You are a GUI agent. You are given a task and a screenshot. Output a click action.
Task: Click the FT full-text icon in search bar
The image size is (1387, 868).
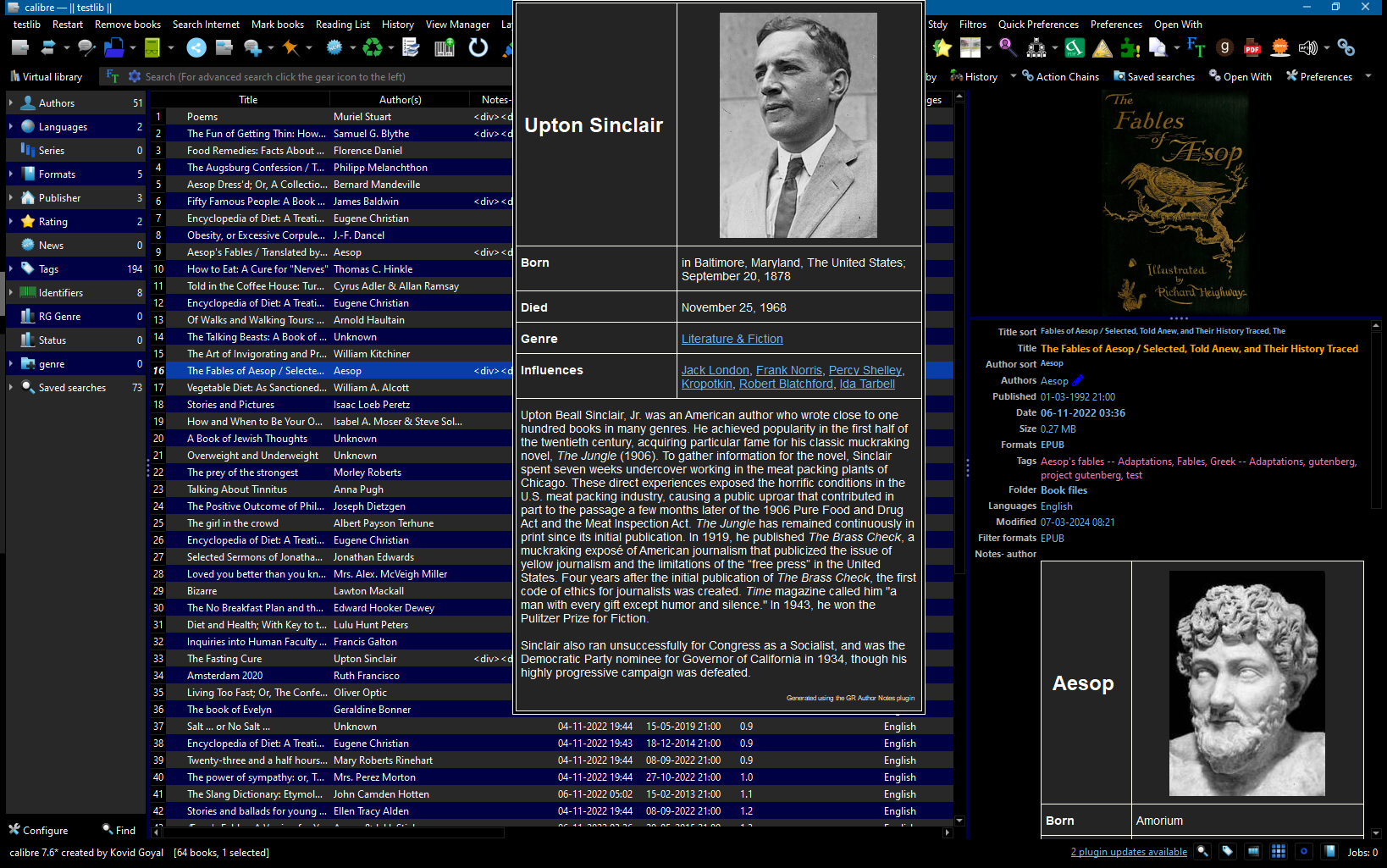point(113,76)
